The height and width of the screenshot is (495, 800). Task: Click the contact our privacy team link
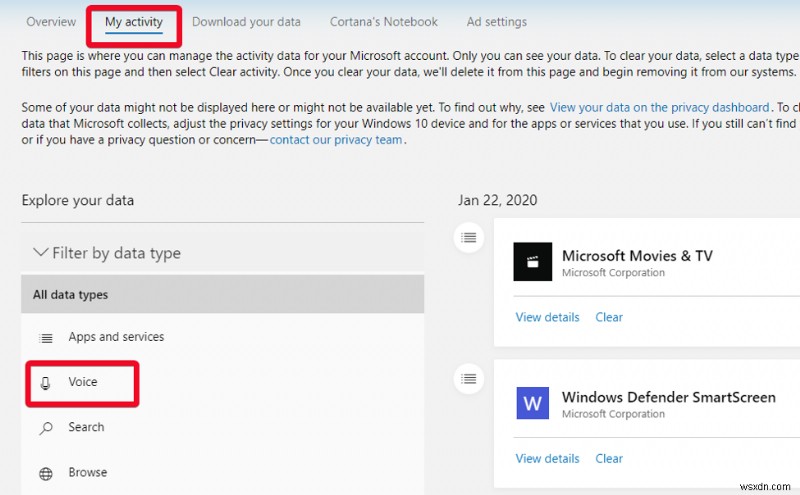tap(336, 140)
